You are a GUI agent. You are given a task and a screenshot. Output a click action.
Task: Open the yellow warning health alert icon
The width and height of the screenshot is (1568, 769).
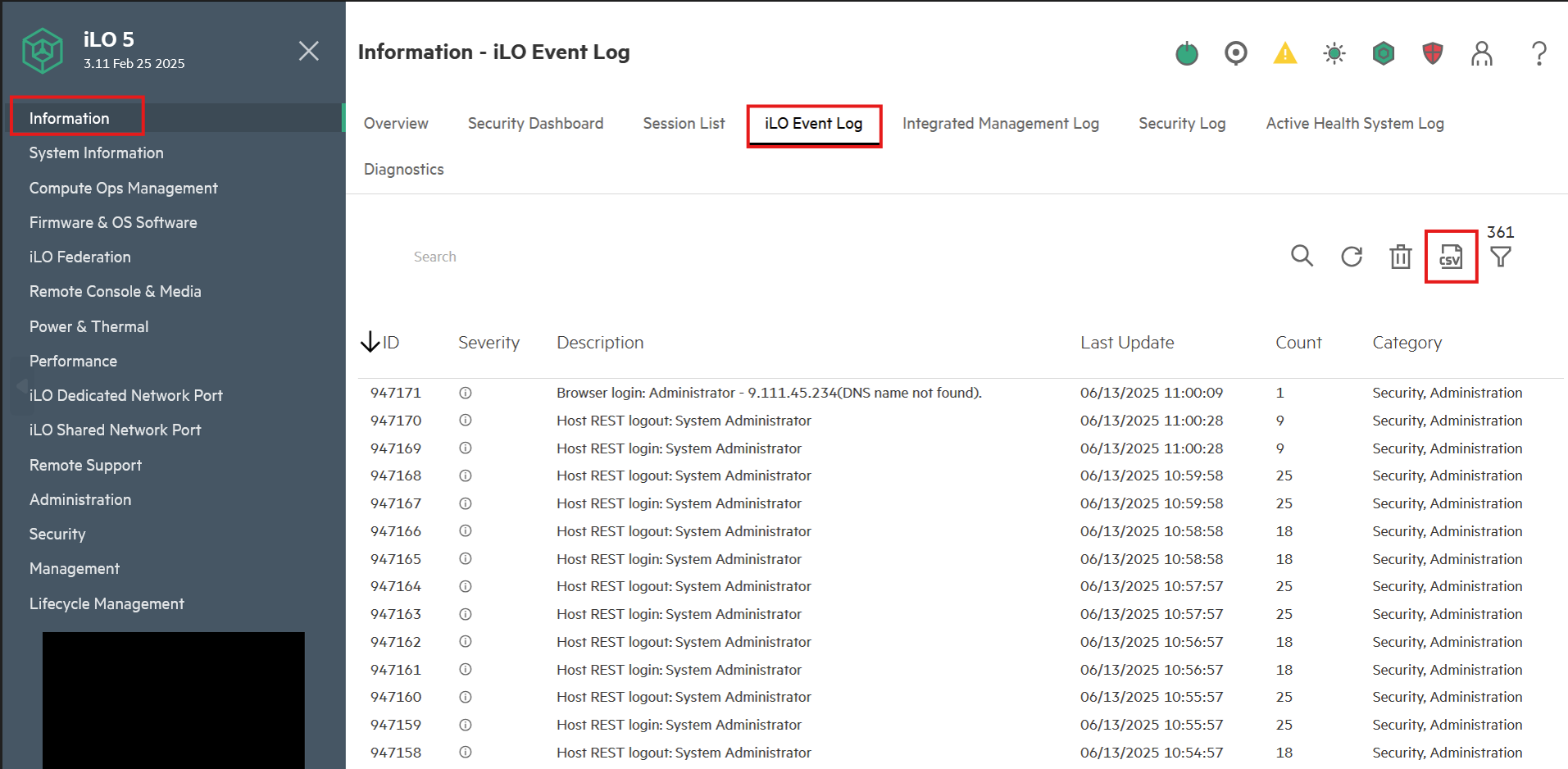[1284, 54]
